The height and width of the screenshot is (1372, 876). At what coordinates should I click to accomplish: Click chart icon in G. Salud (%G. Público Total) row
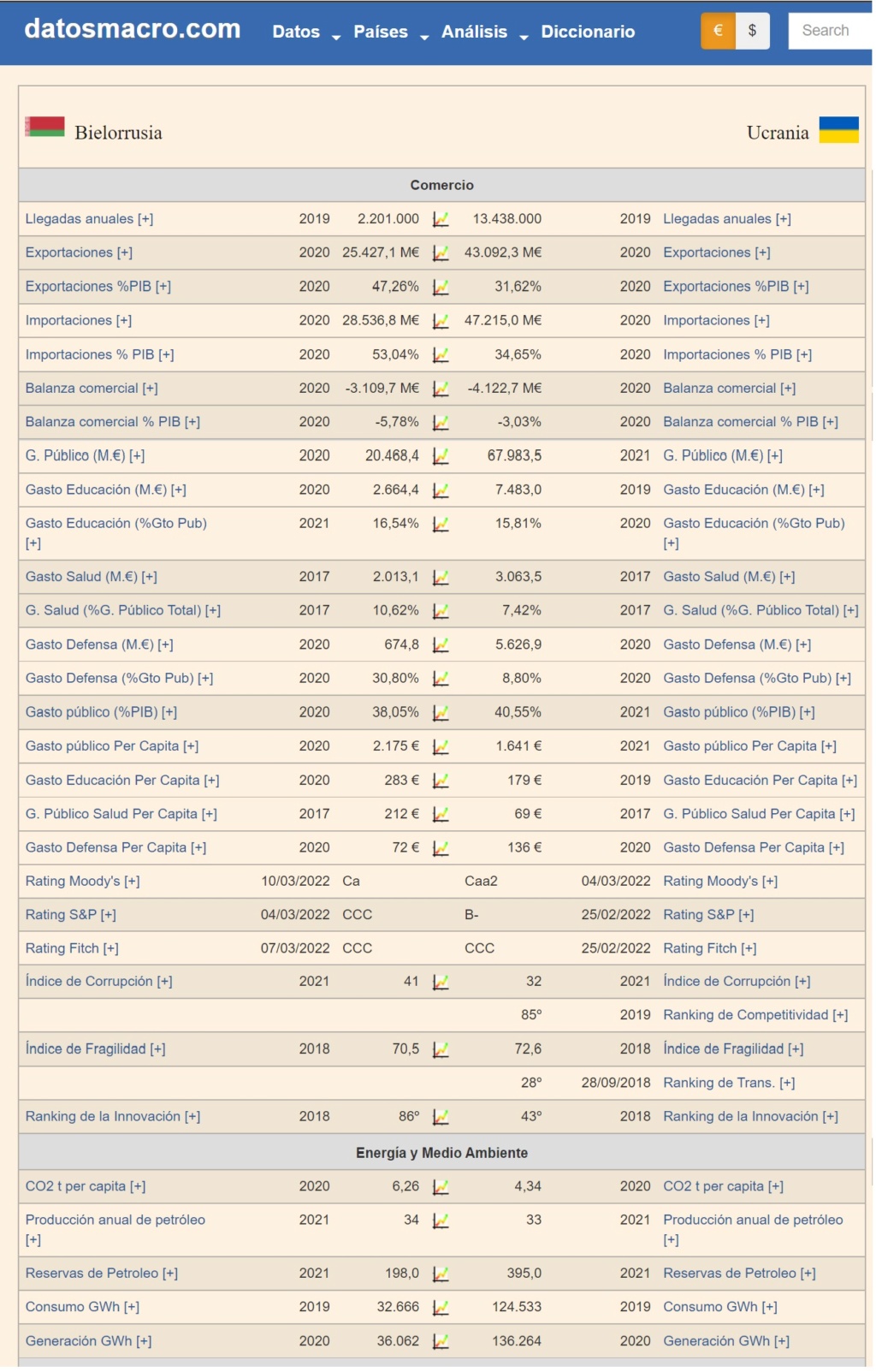[441, 612]
